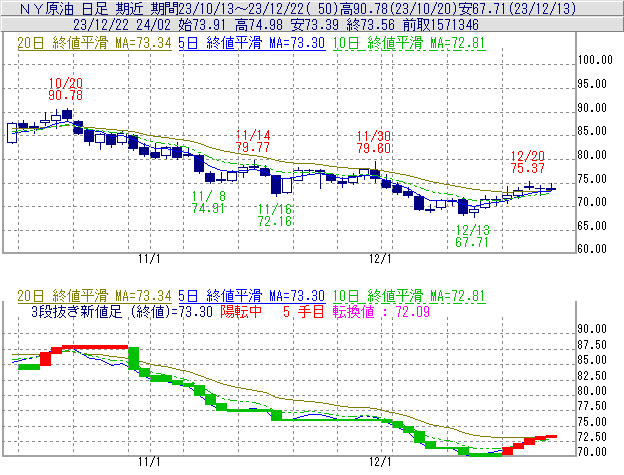Click the long red horizontal bar in lower chart
This screenshot has width=624, height=475.
pyautogui.click(x=96, y=347)
